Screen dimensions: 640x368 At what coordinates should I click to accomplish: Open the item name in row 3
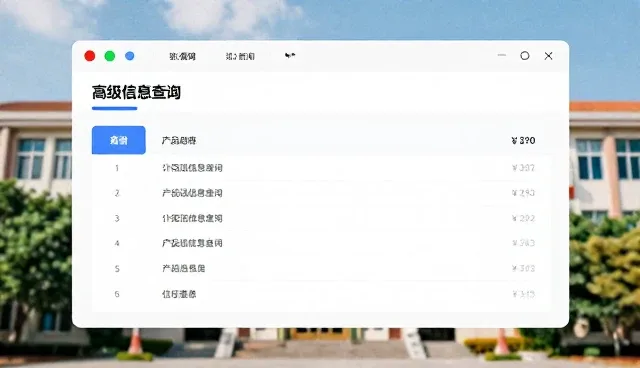pyautogui.click(x=192, y=218)
